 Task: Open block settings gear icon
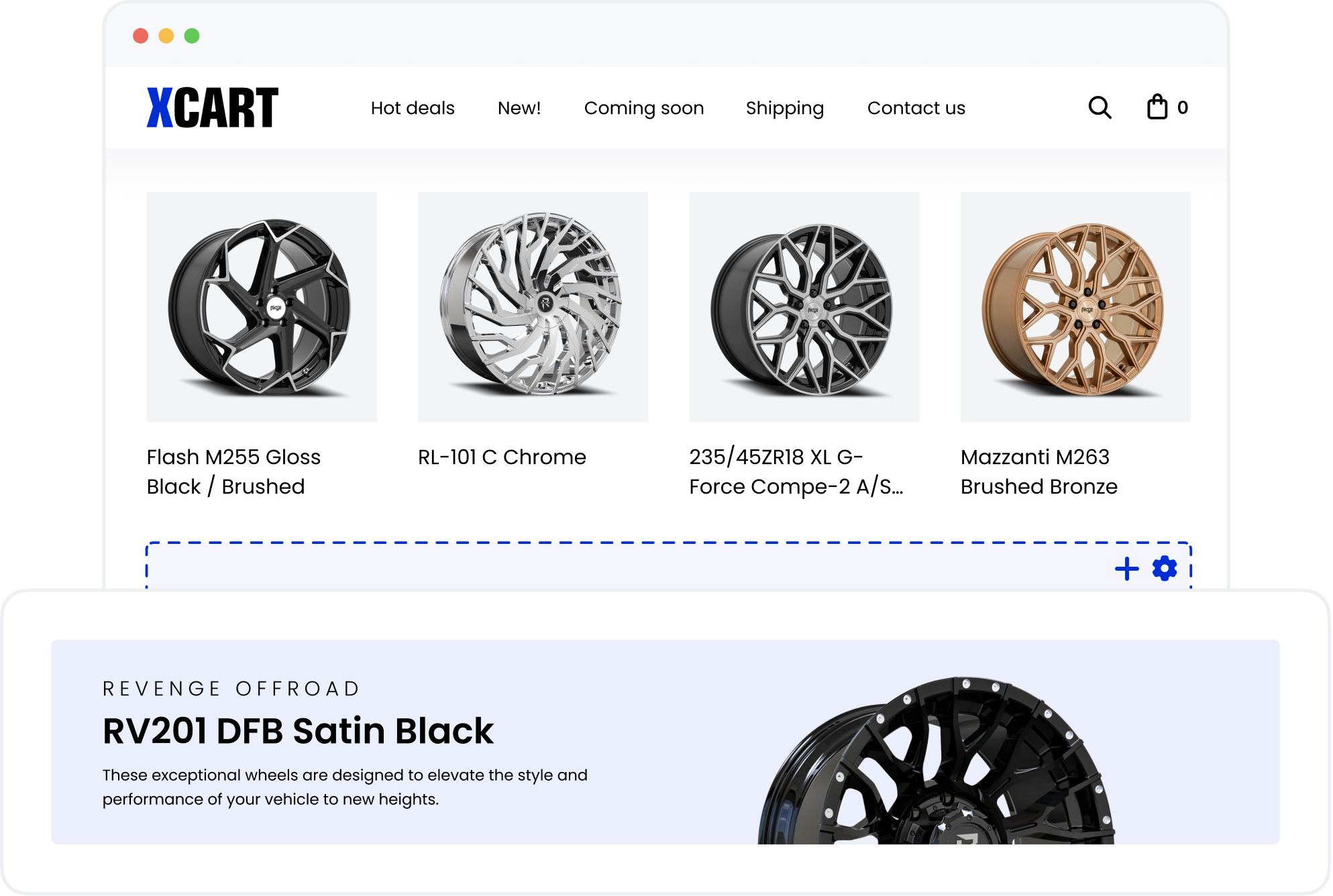(x=1165, y=568)
